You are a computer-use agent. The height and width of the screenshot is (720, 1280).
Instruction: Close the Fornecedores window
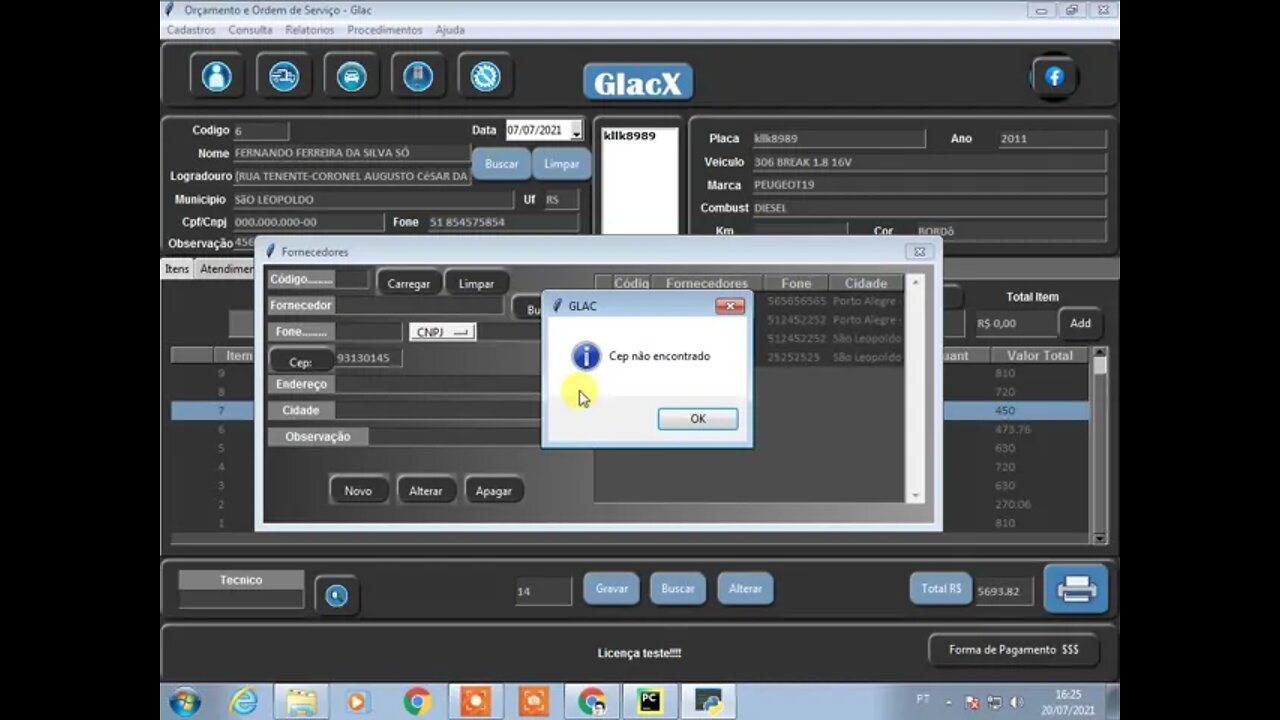point(919,252)
